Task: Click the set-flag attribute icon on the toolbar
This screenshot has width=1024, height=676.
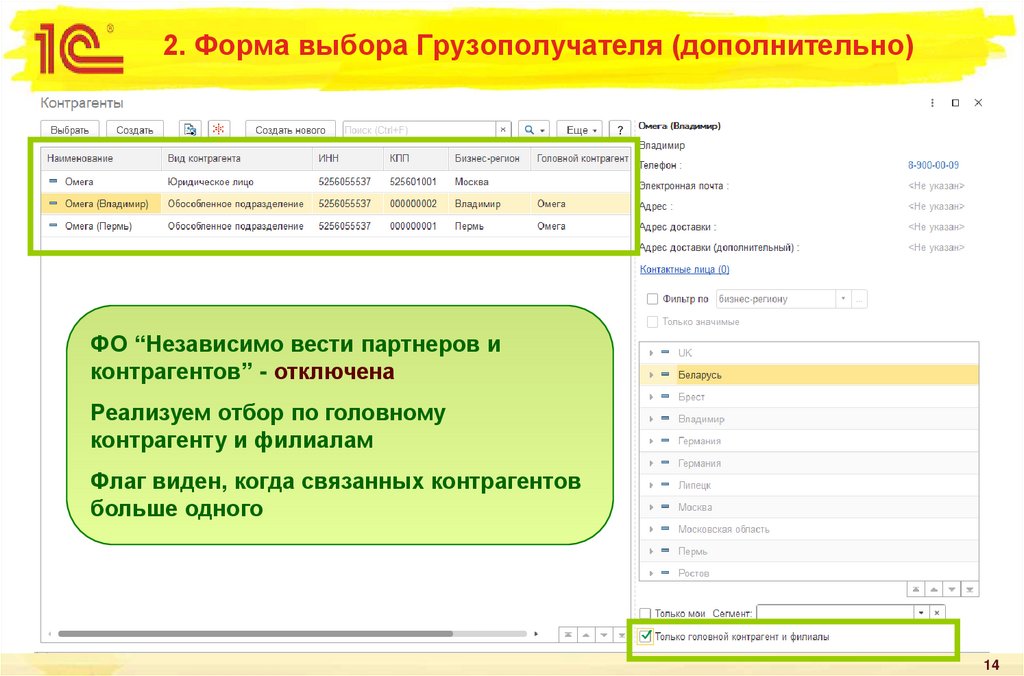Action: (x=188, y=129)
